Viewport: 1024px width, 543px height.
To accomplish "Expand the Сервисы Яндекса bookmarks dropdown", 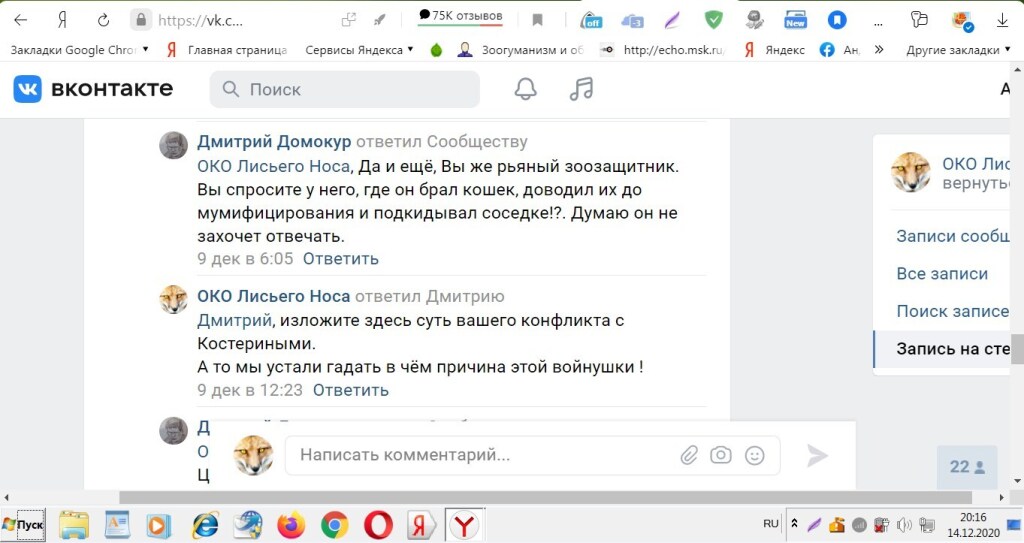I will click(x=359, y=49).
